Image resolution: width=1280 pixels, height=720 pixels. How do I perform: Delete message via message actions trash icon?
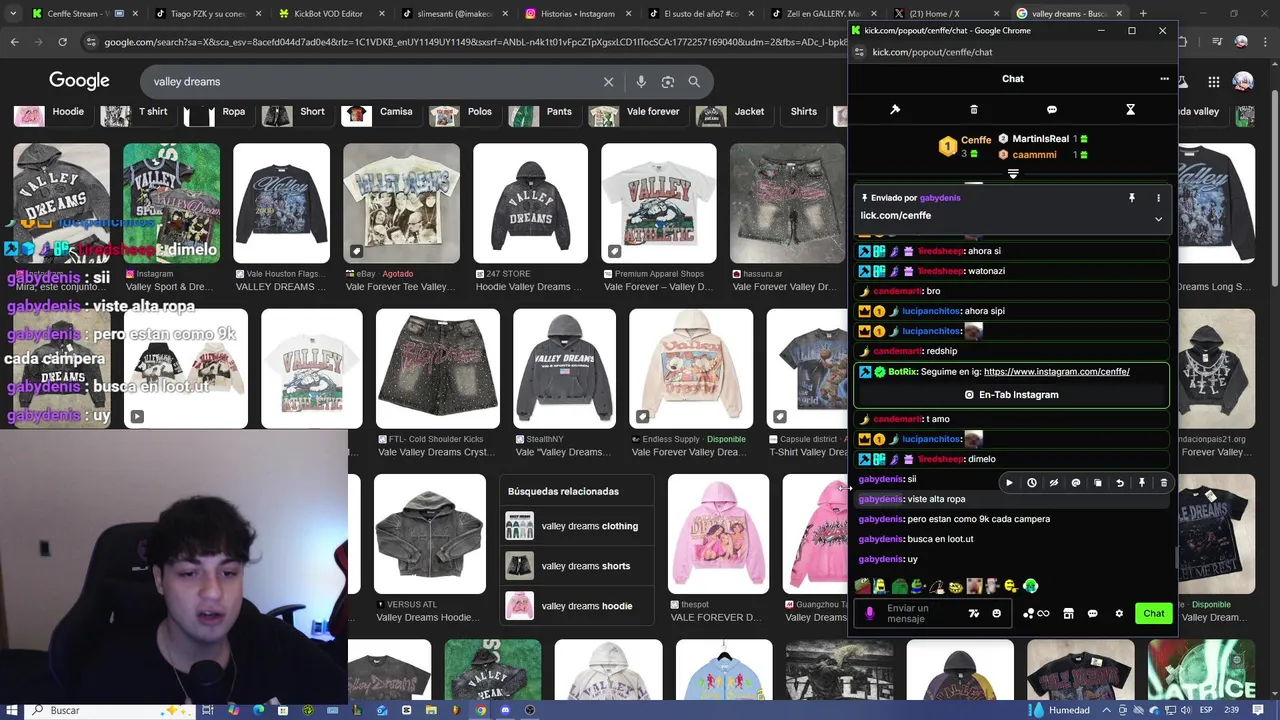point(1164,483)
